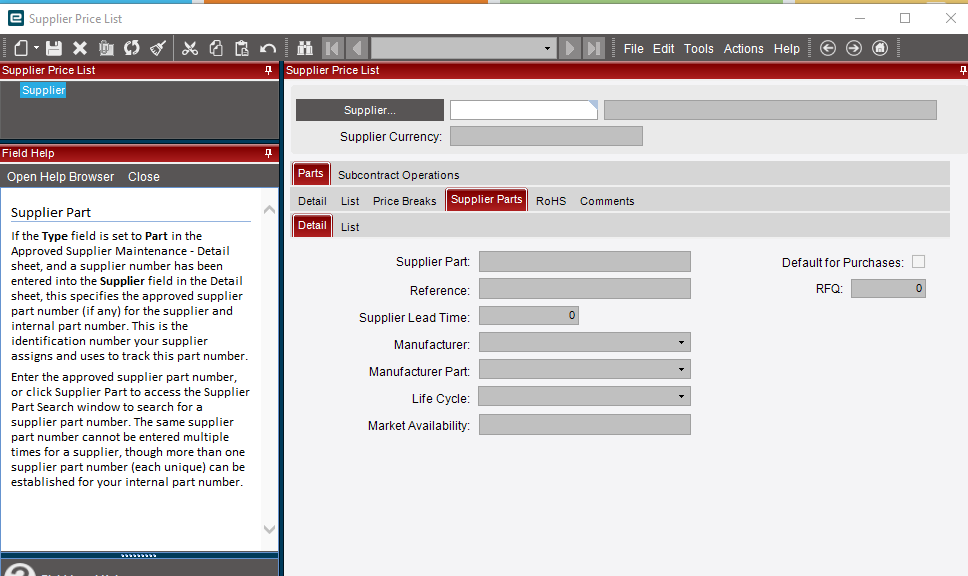This screenshot has width=968, height=576.
Task: Open the Actions menu
Action: click(743, 49)
